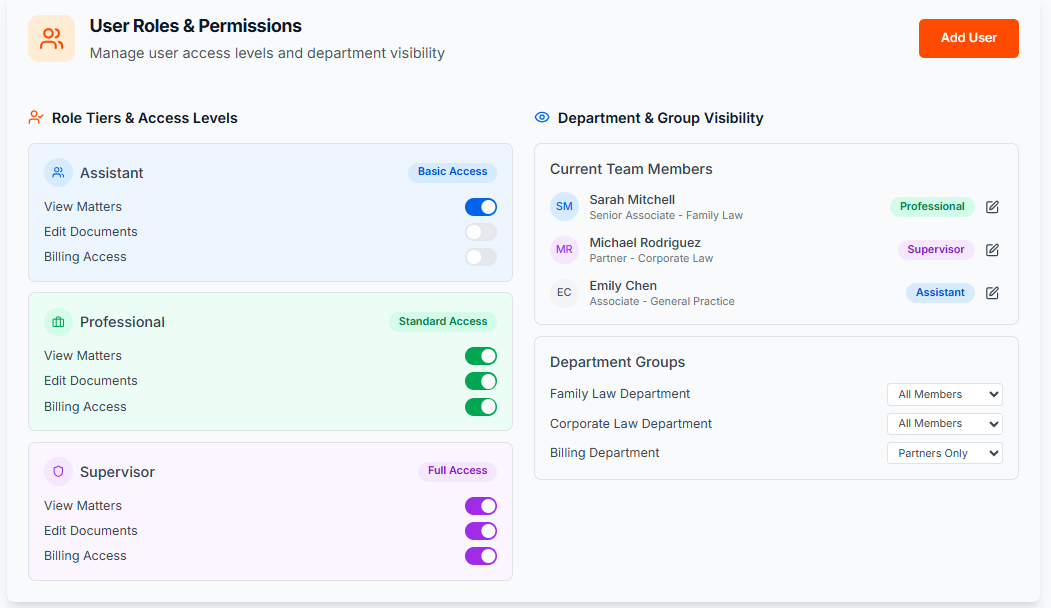Disable Supervisor Edit Documents toggle
Image resolution: width=1051 pixels, height=608 pixels.
pos(480,531)
